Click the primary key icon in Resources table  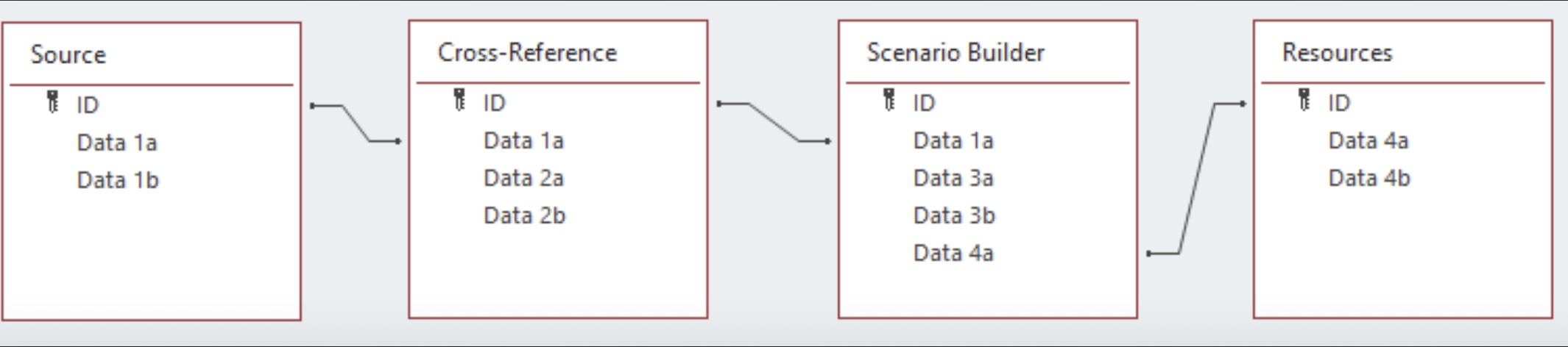click(1304, 100)
